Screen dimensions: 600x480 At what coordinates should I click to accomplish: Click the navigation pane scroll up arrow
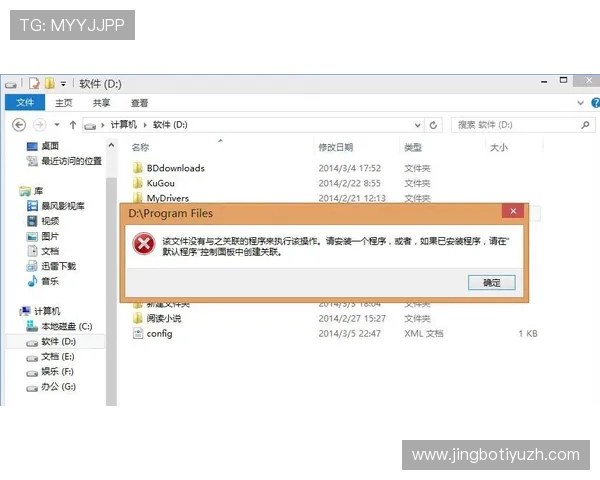coord(111,145)
